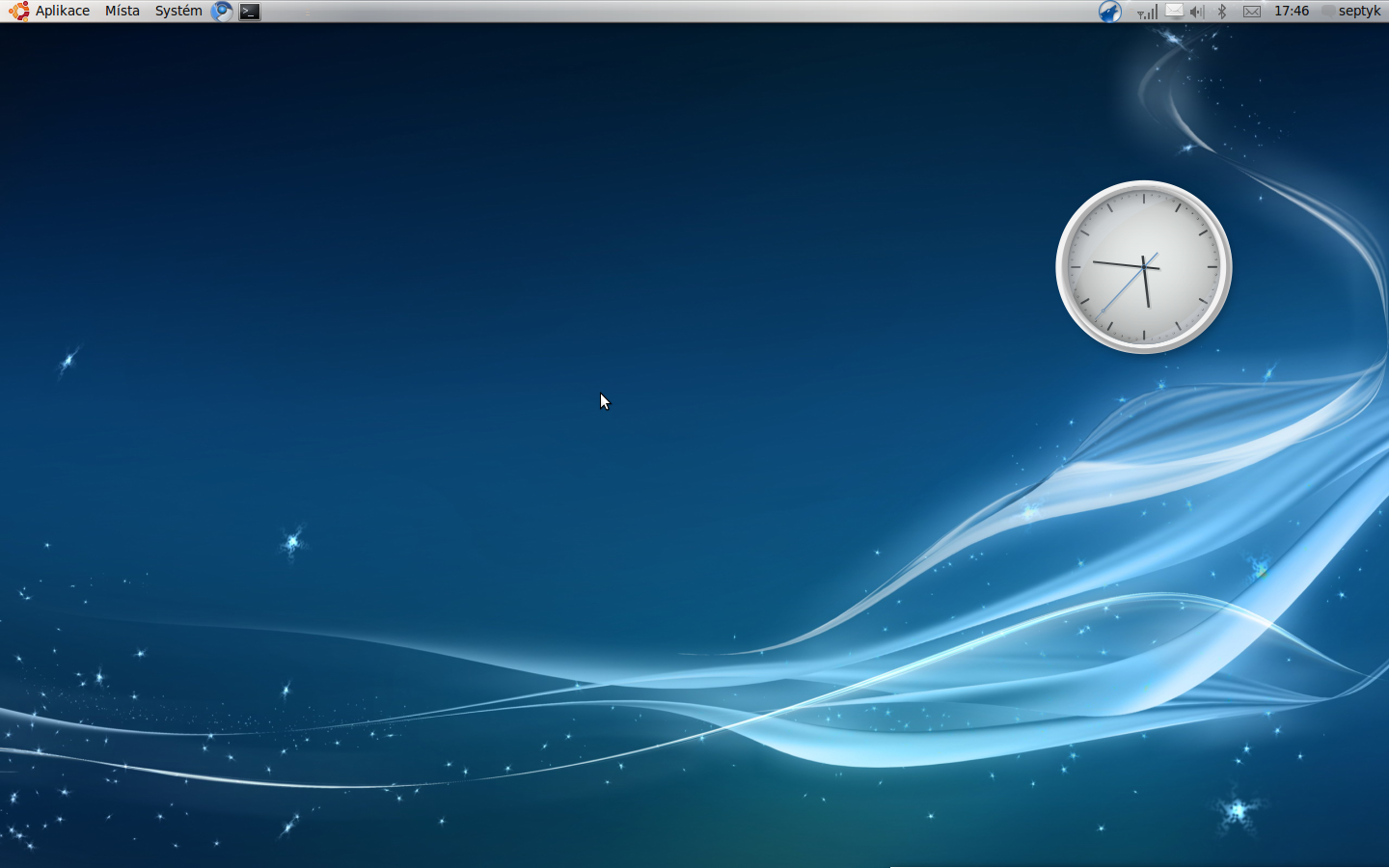
Task: Click the Ubuntu logo in the top panel
Action: 19,12
